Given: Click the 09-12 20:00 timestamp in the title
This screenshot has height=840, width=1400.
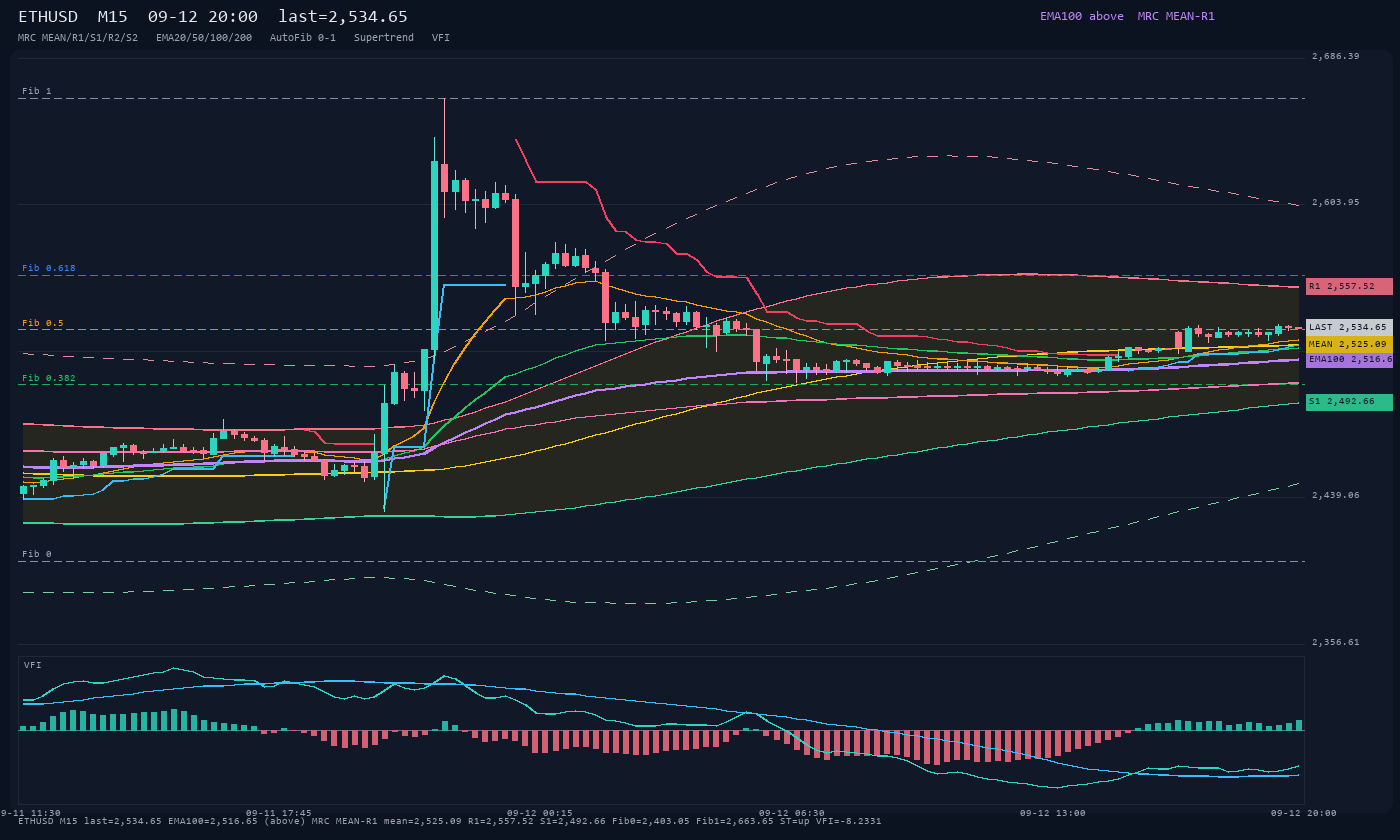Looking at the screenshot, I should [x=203, y=17].
